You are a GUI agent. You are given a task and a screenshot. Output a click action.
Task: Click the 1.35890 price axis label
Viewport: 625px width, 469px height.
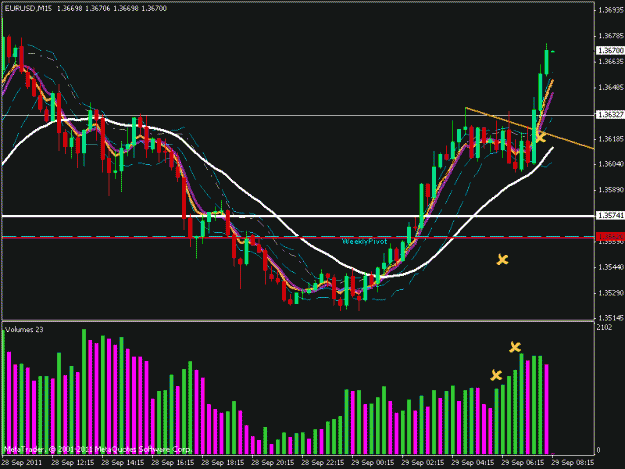coord(611,190)
